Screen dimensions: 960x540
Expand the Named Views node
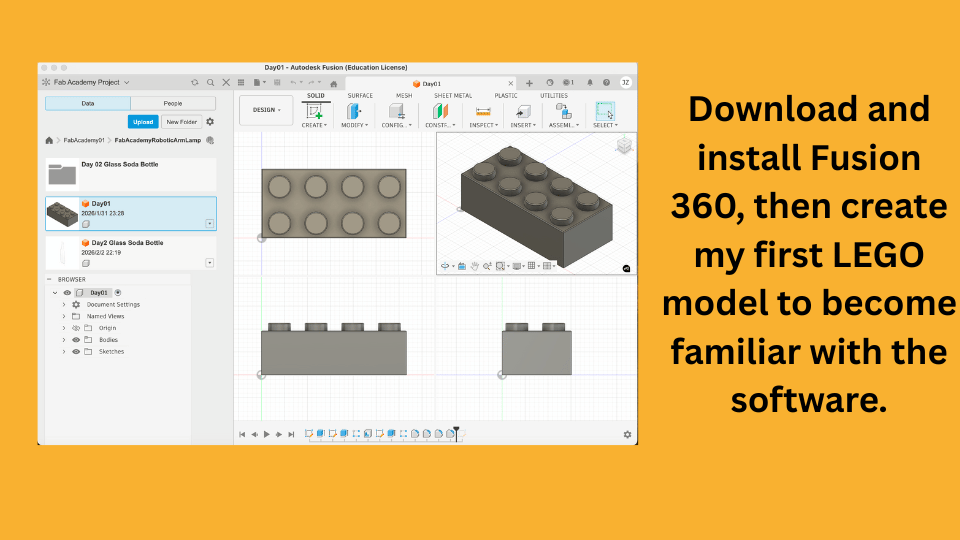click(x=64, y=317)
